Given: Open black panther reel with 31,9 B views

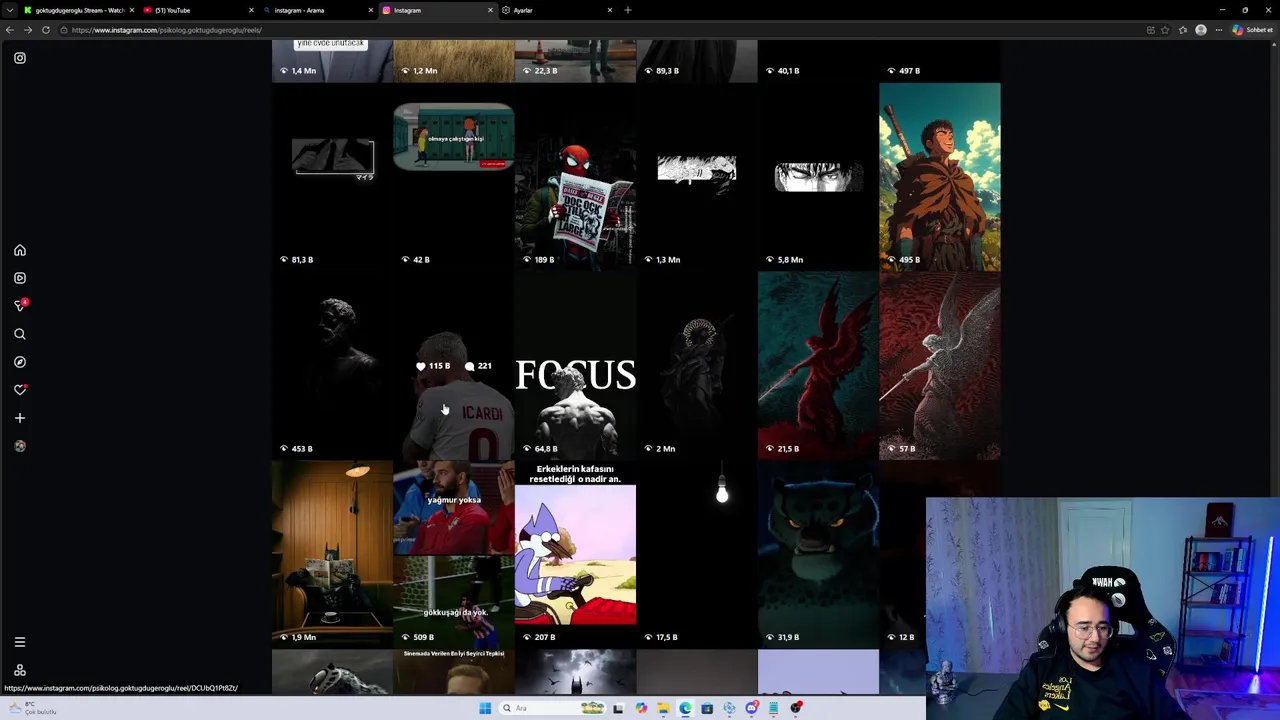Looking at the screenshot, I should click(x=818, y=554).
